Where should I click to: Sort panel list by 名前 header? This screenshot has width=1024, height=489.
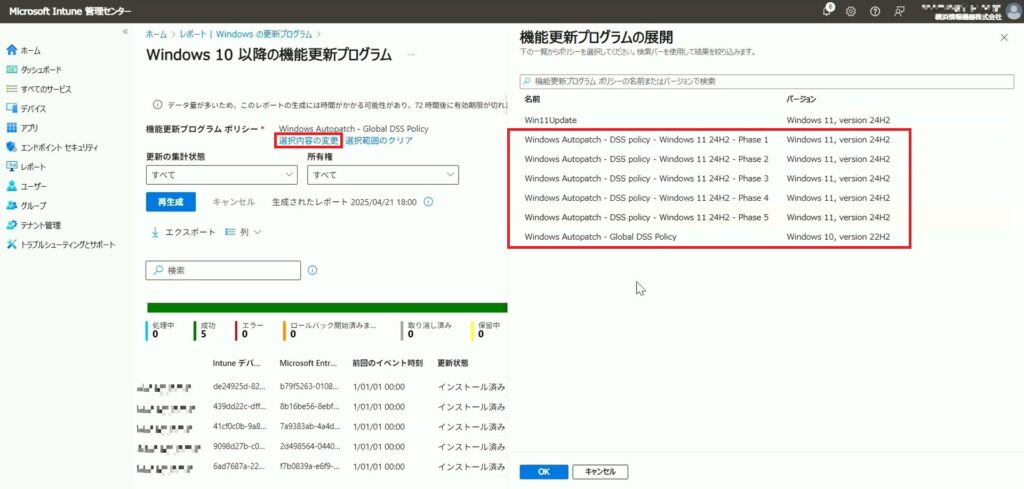[x=532, y=99]
